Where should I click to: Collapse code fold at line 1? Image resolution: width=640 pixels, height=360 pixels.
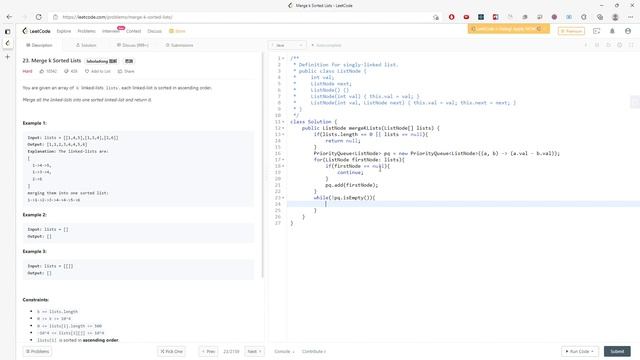point(283,58)
